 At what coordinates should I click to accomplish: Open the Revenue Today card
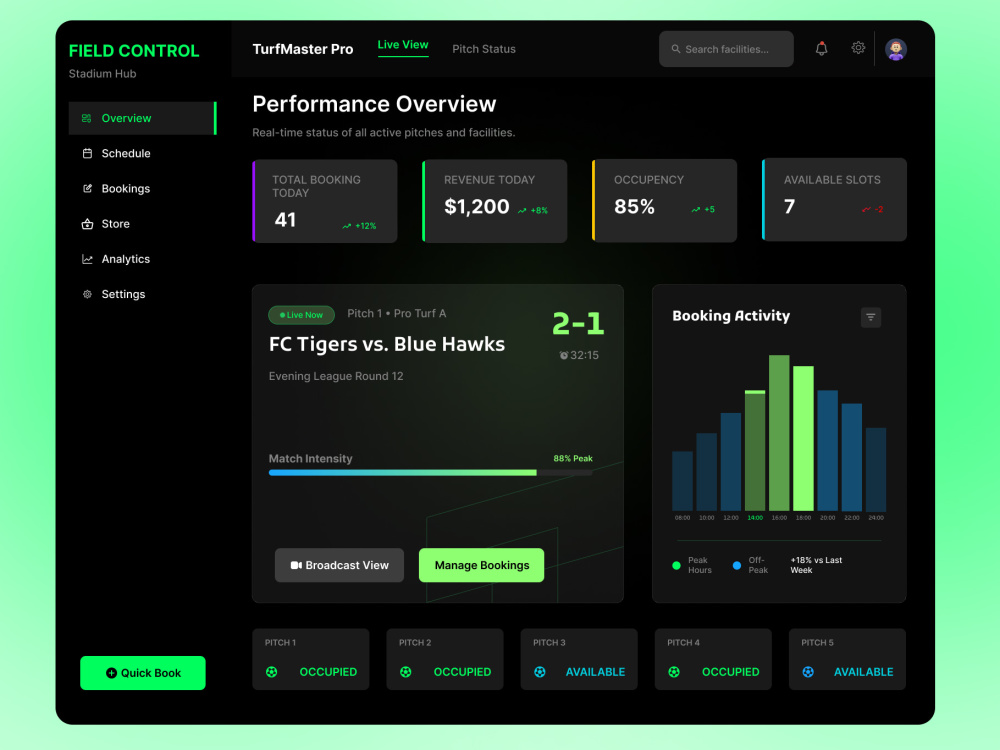(x=495, y=201)
